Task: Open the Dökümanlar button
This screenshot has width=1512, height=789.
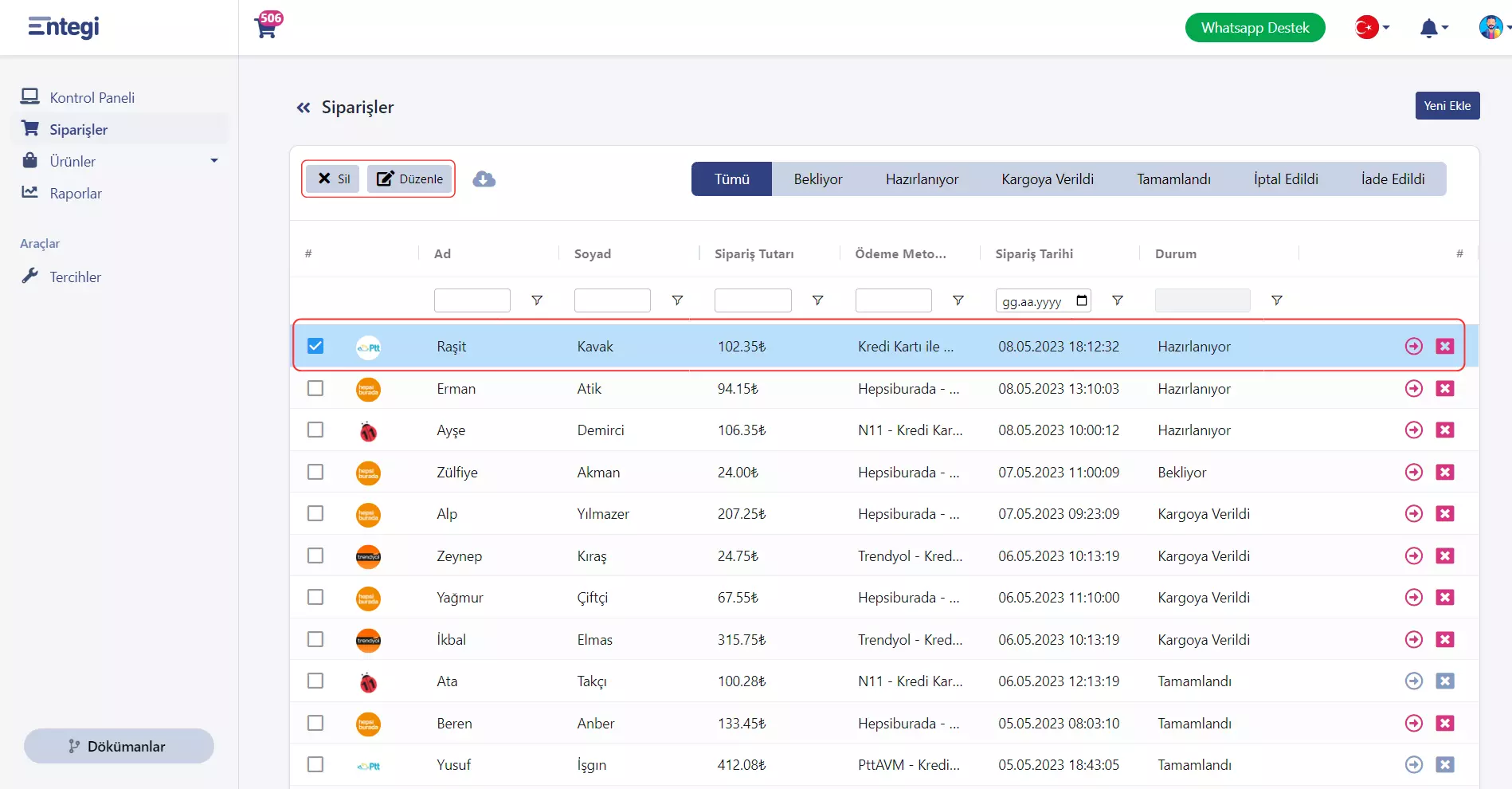Action: point(119,746)
